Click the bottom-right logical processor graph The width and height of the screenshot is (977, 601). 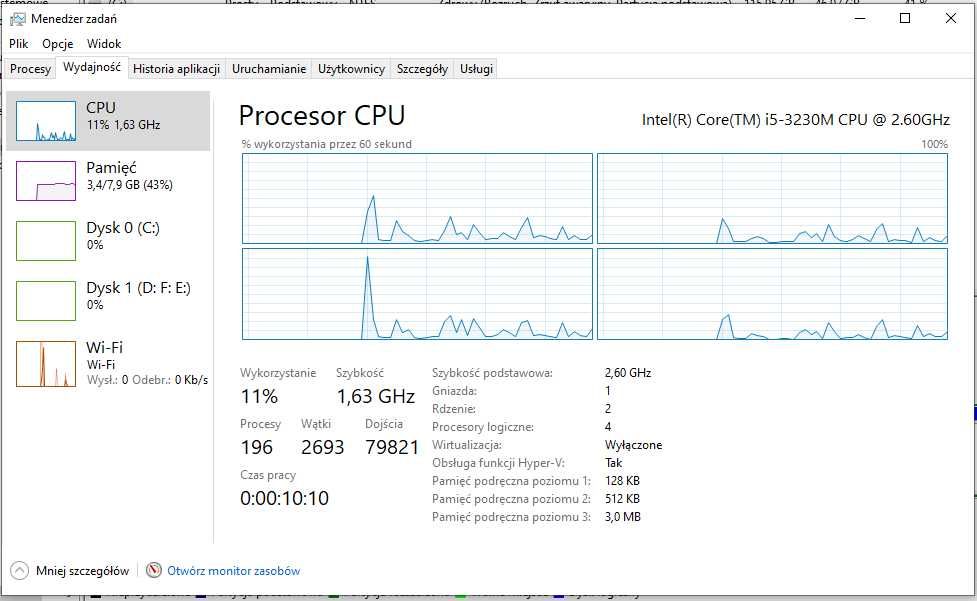tap(773, 294)
